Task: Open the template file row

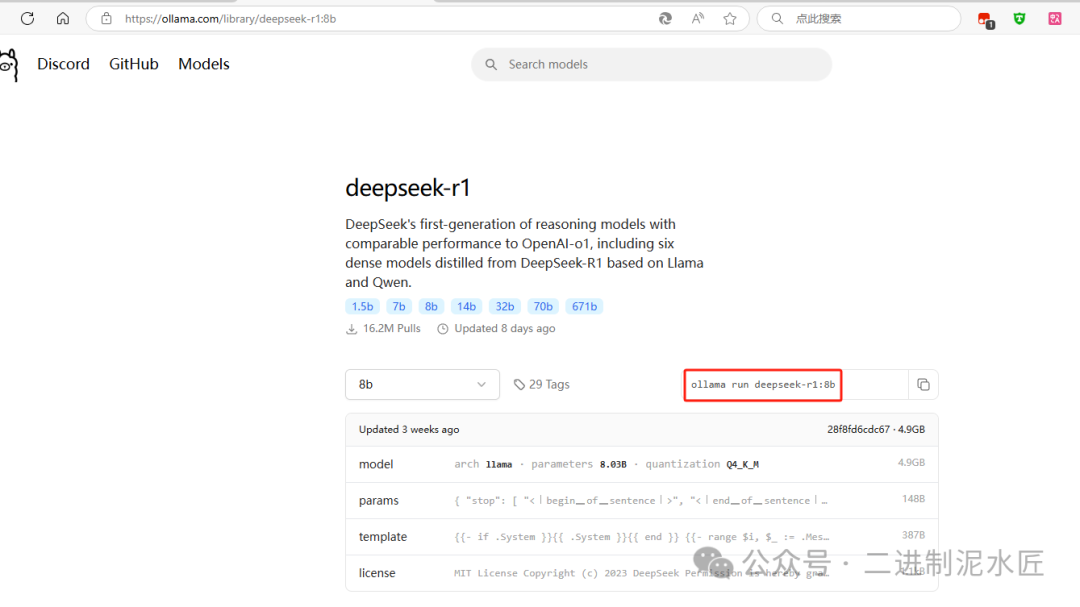Action: click(x=641, y=537)
